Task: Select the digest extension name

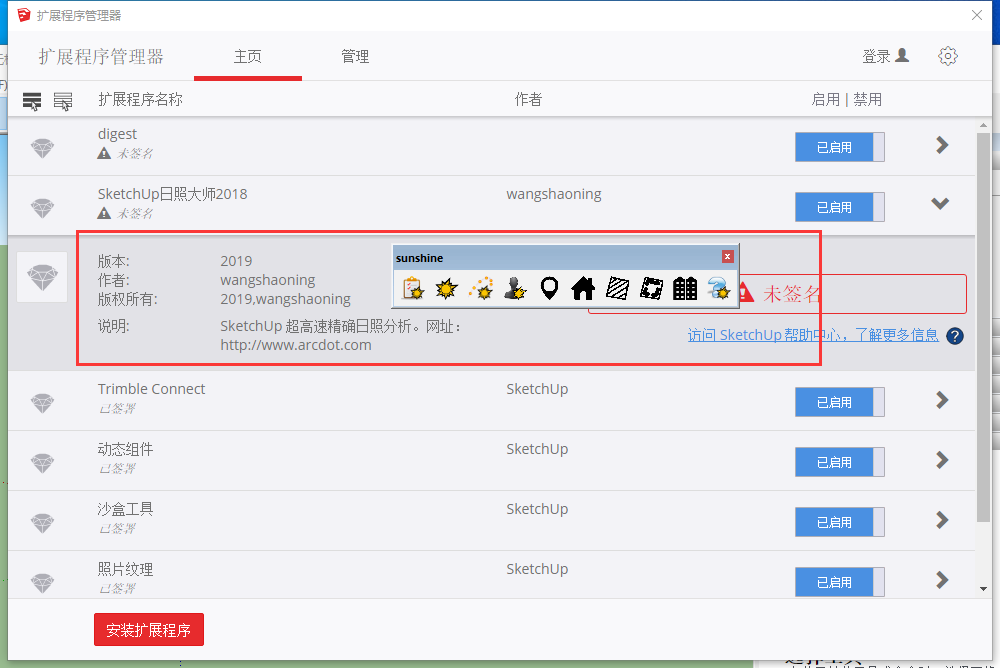Action: click(117, 134)
